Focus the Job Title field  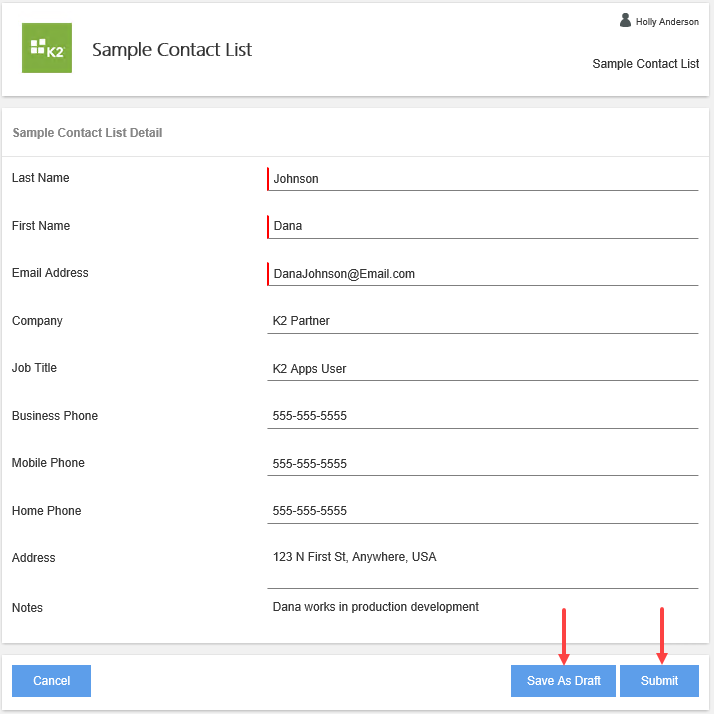click(x=483, y=369)
